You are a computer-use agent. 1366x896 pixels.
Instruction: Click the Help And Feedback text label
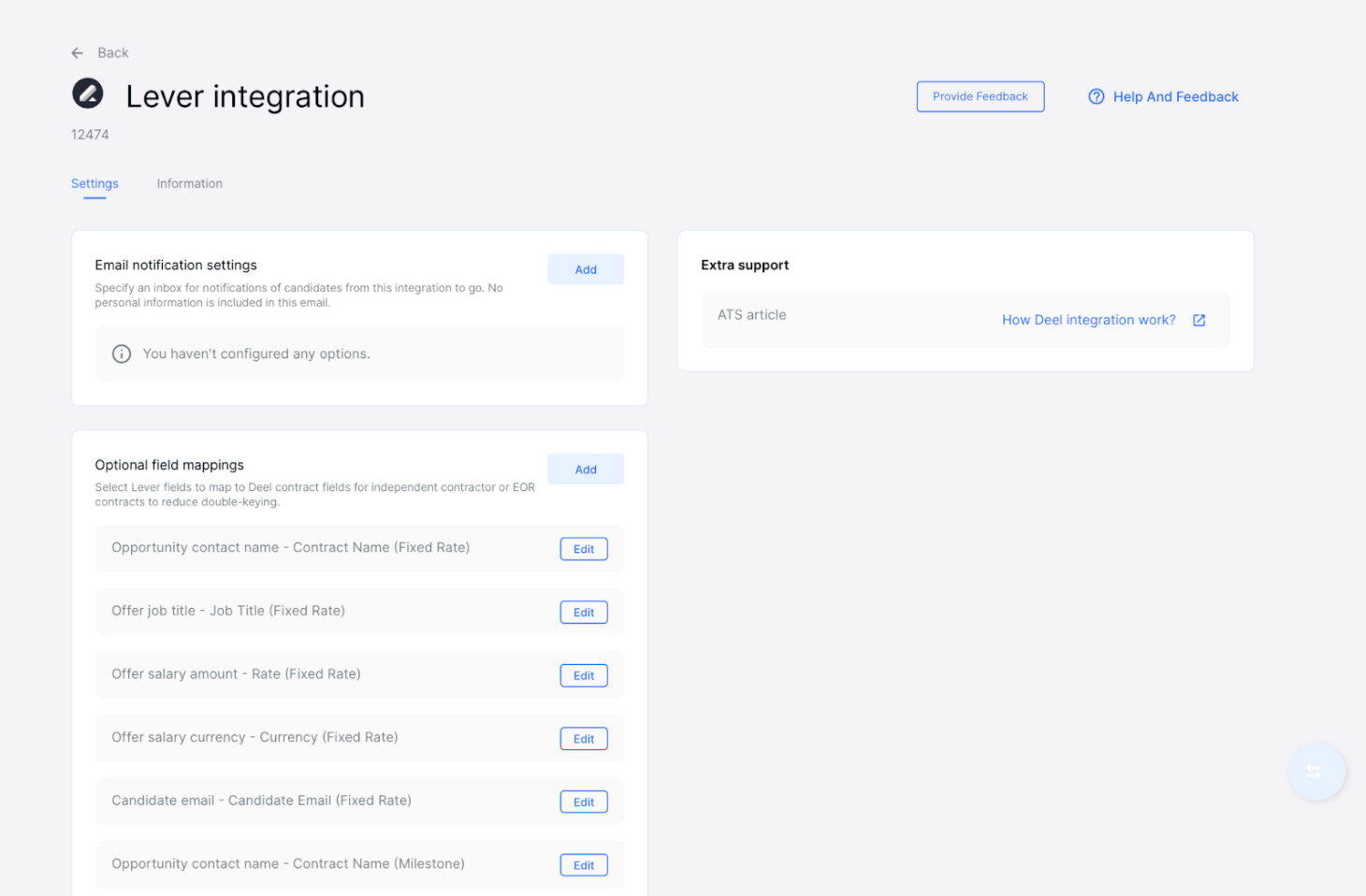click(x=1176, y=96)
